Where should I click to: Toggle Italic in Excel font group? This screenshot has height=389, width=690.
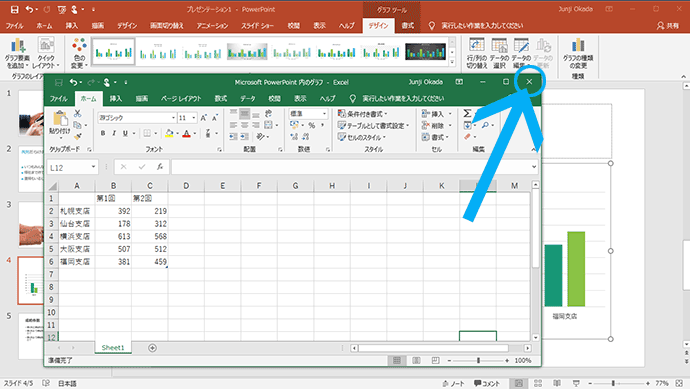114,133
